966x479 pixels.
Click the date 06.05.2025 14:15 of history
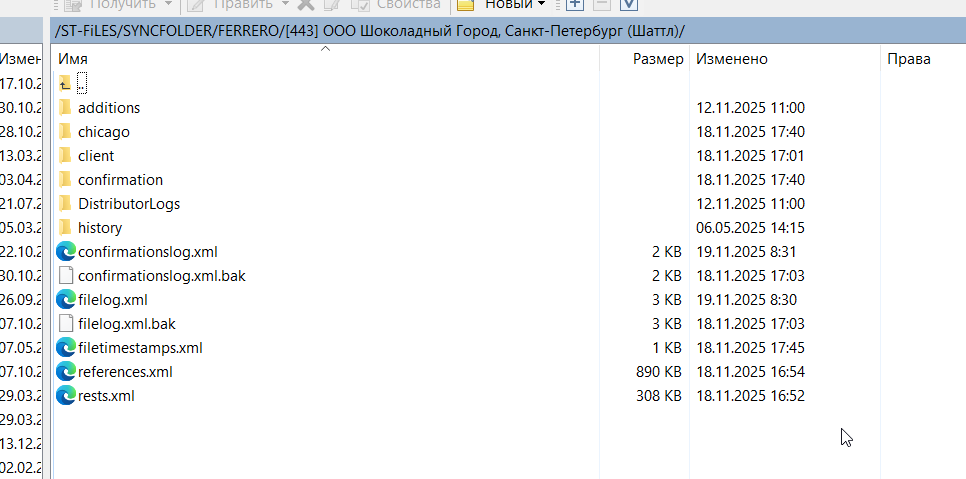pyautogui.click(x=750, y=228)
